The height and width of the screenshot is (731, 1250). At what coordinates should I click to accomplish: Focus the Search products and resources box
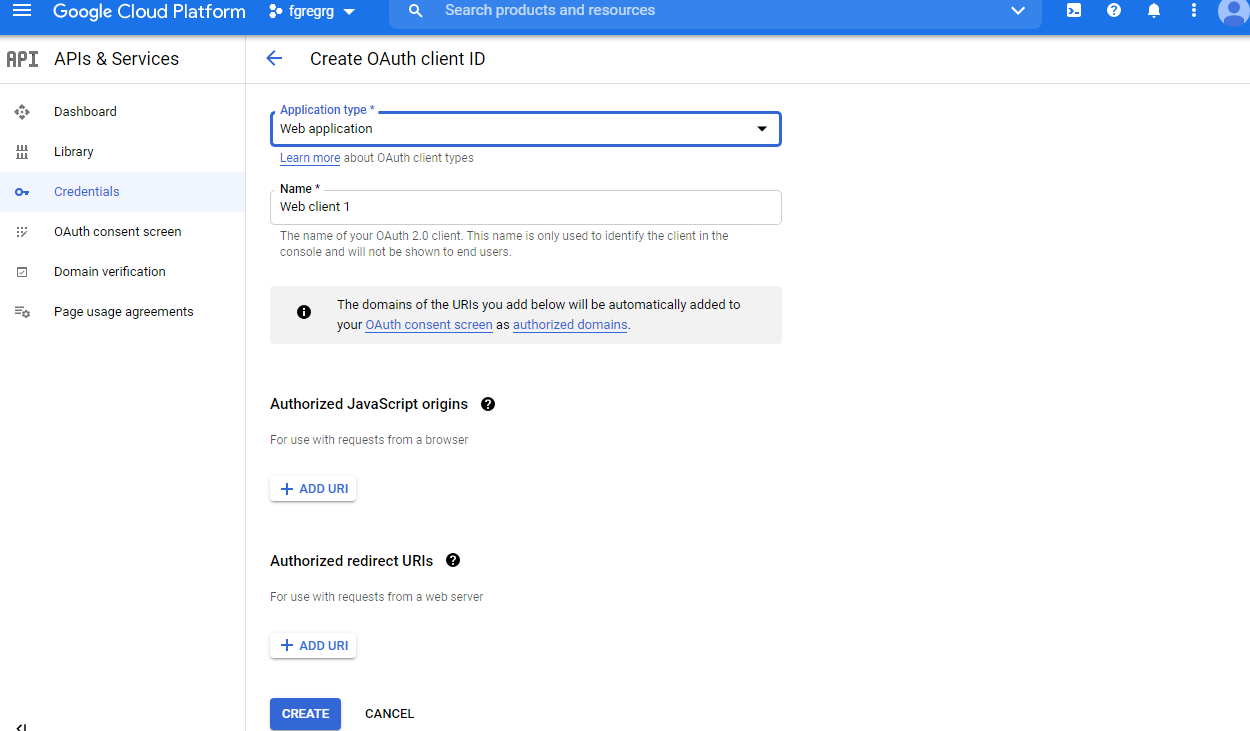point(700,11)
